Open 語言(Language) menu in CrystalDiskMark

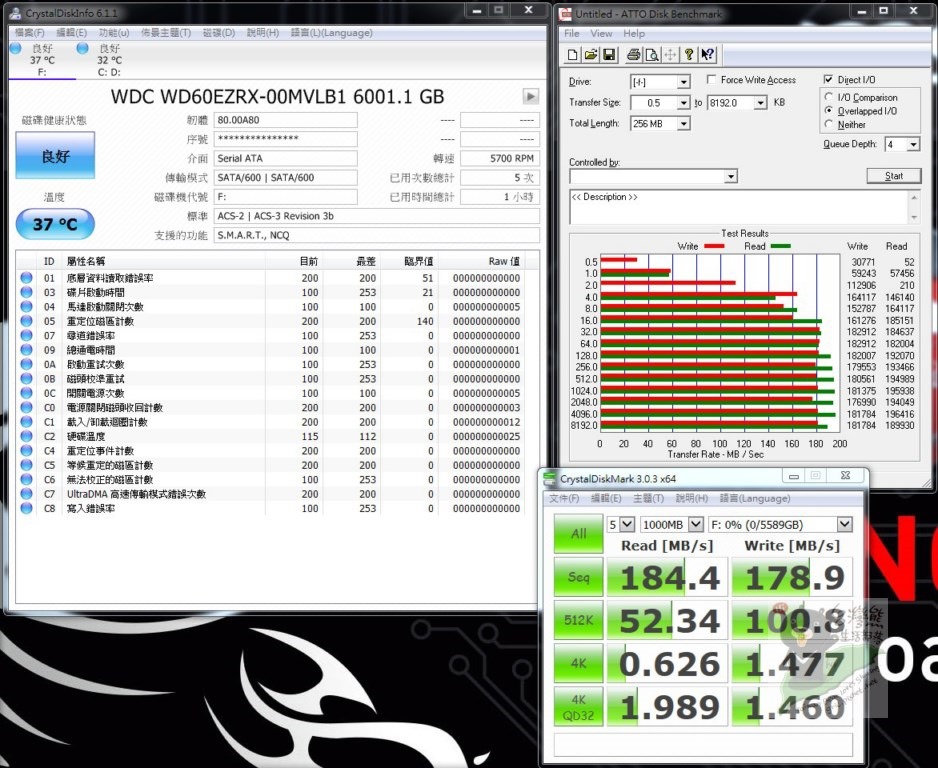754,498
